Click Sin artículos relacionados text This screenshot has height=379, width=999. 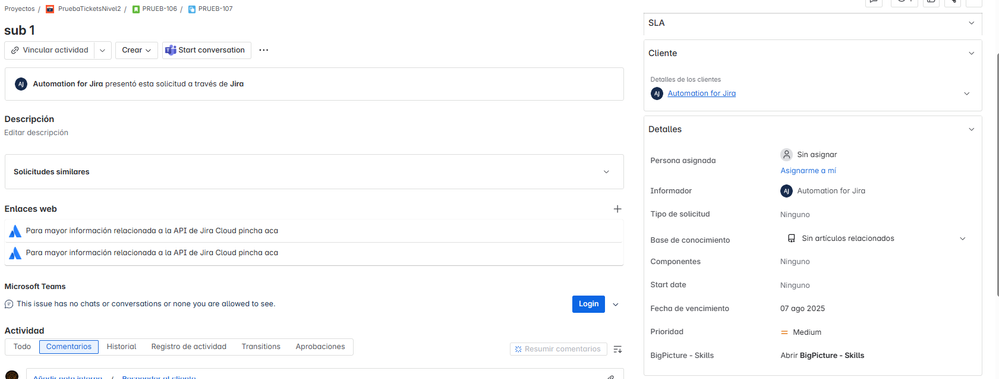pyautogui.click(x=847, y=238)
